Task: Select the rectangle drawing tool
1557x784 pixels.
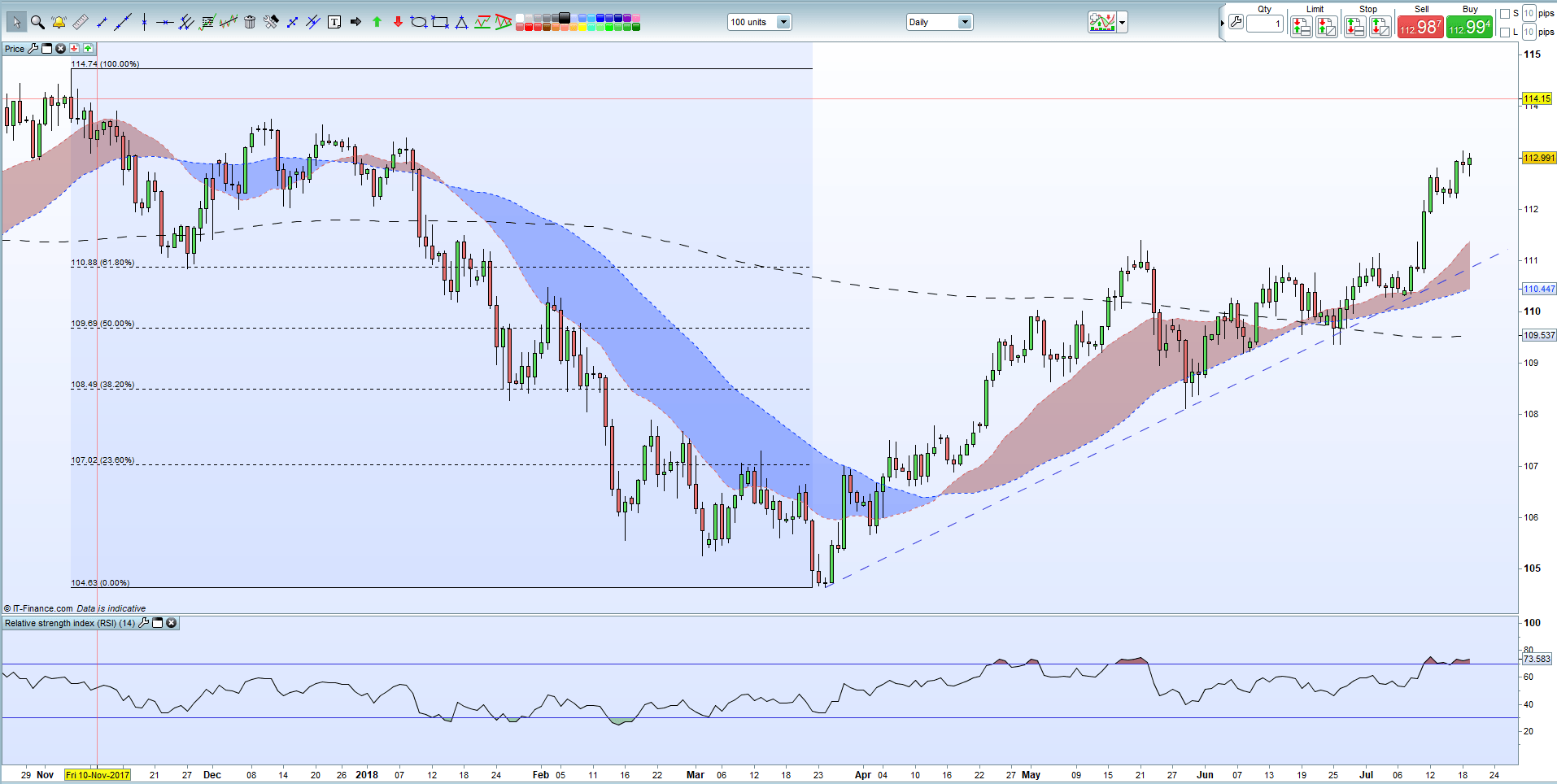Action: [x=440, y=22]
